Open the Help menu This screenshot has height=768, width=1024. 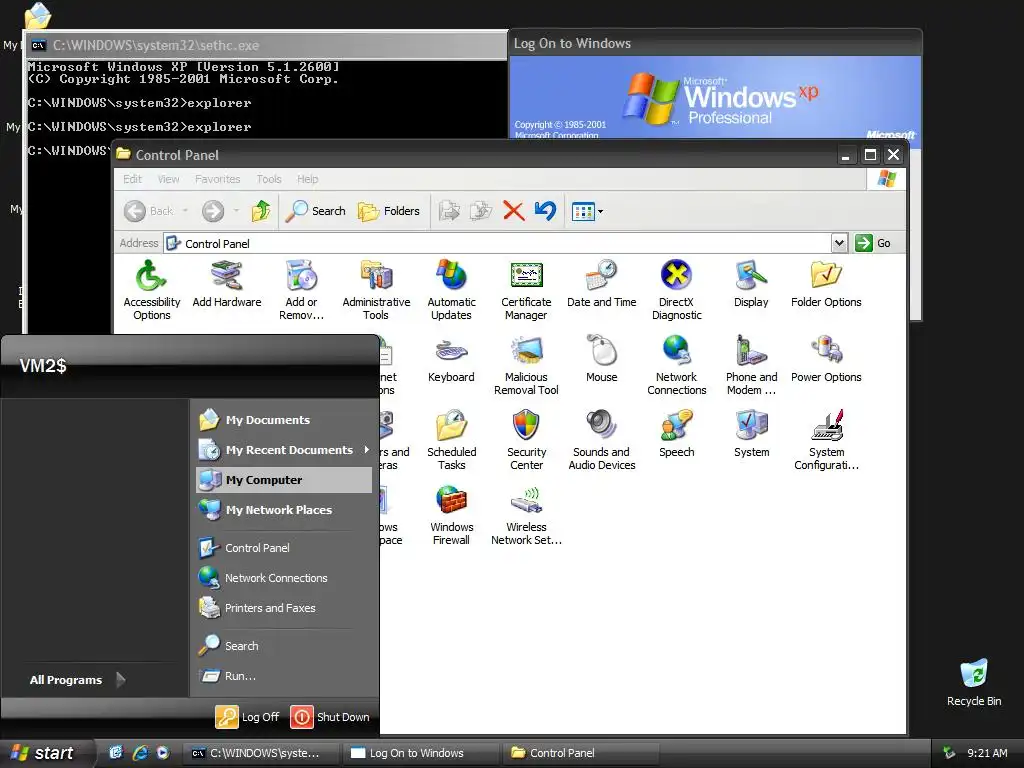click(x=308, y=179)
